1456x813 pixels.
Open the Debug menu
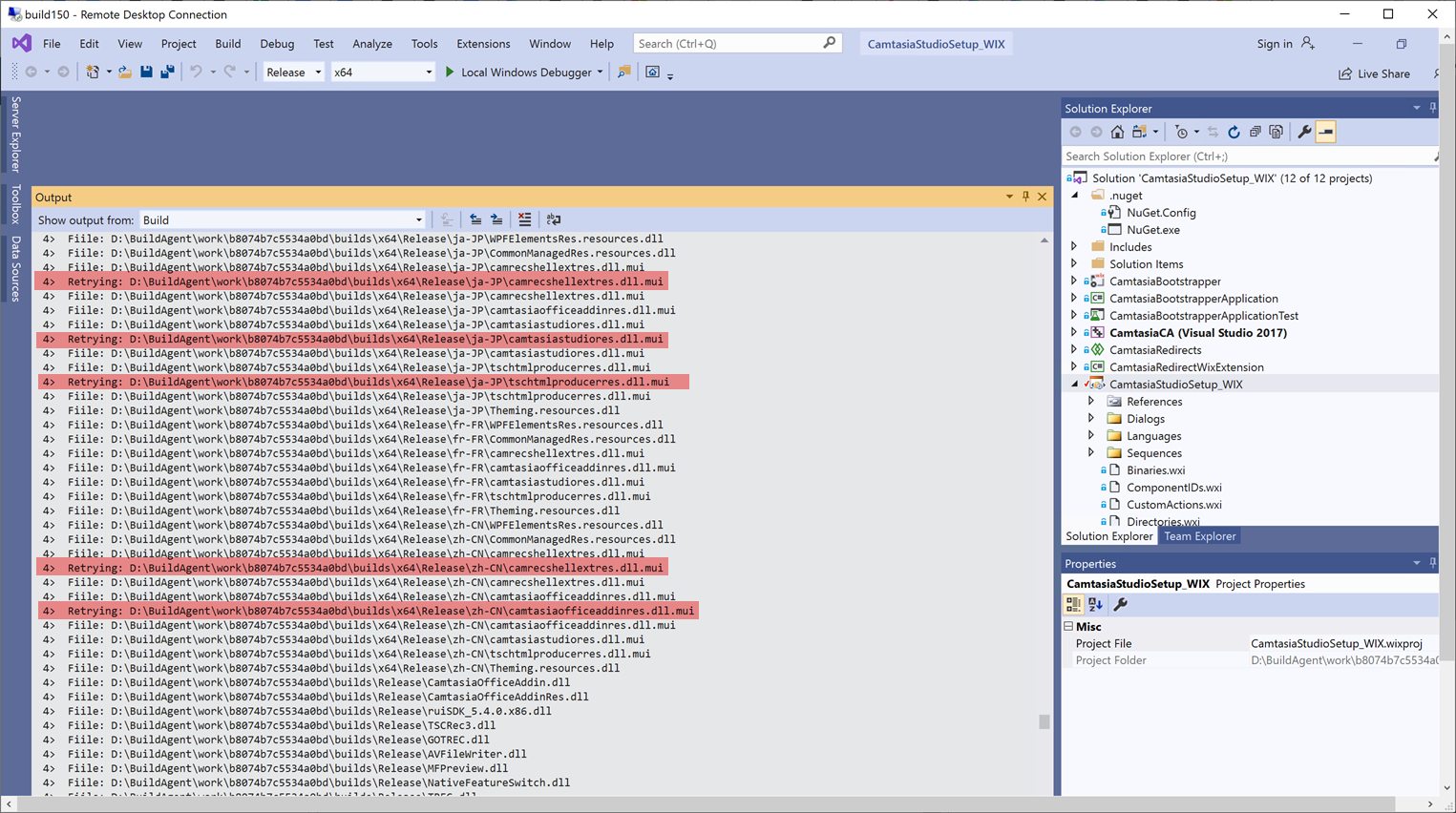(277, 44)
